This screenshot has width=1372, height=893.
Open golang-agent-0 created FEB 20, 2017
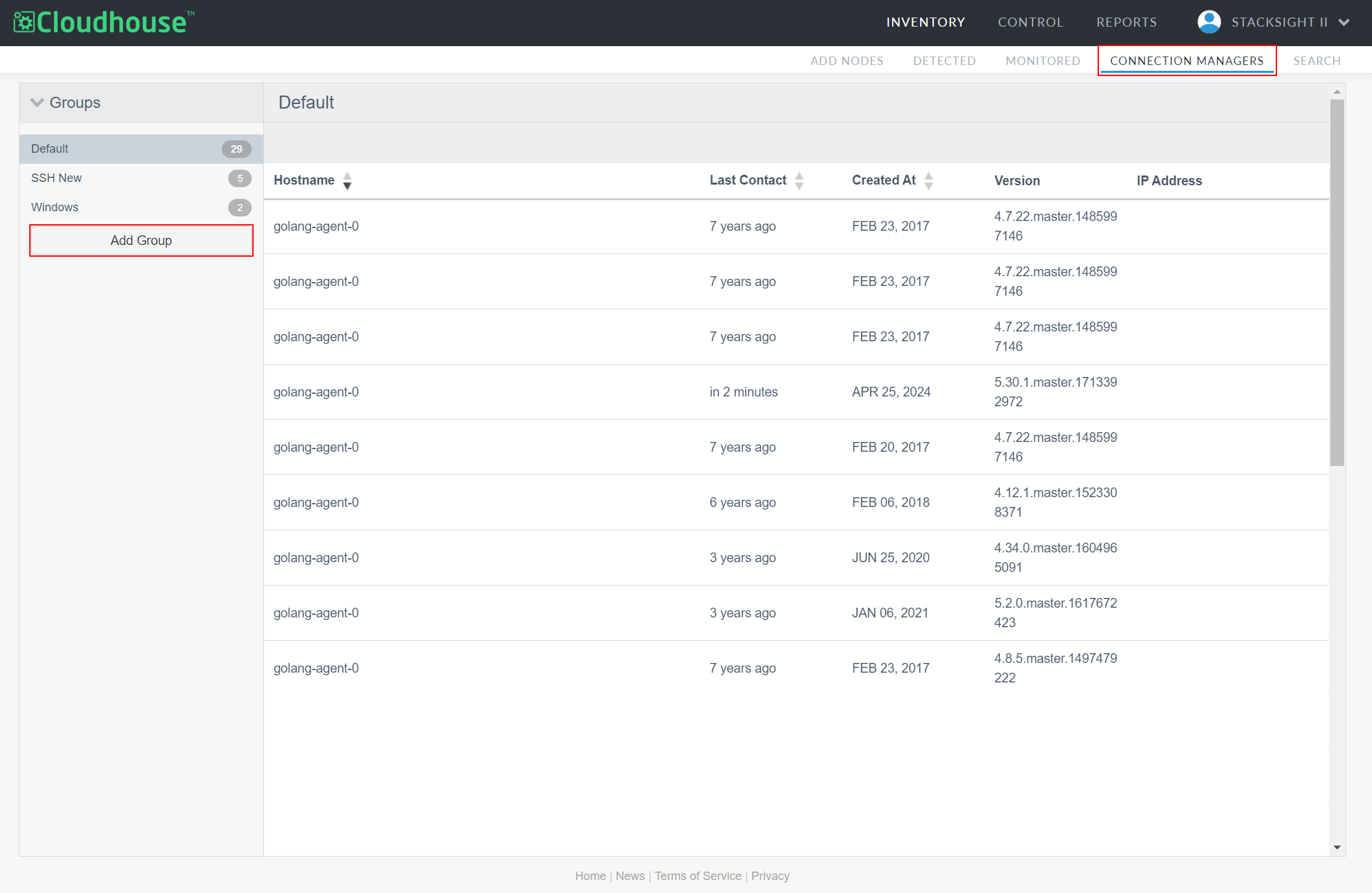tap(316, 447)
